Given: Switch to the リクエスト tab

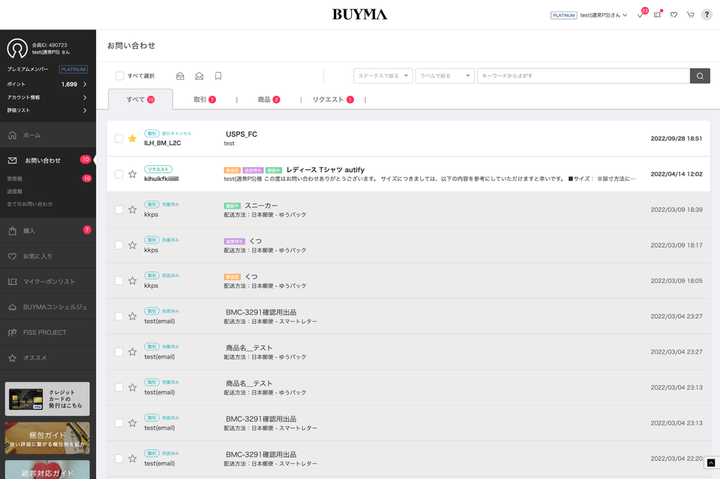Looking at the screenshot, I should click(333, 99).
